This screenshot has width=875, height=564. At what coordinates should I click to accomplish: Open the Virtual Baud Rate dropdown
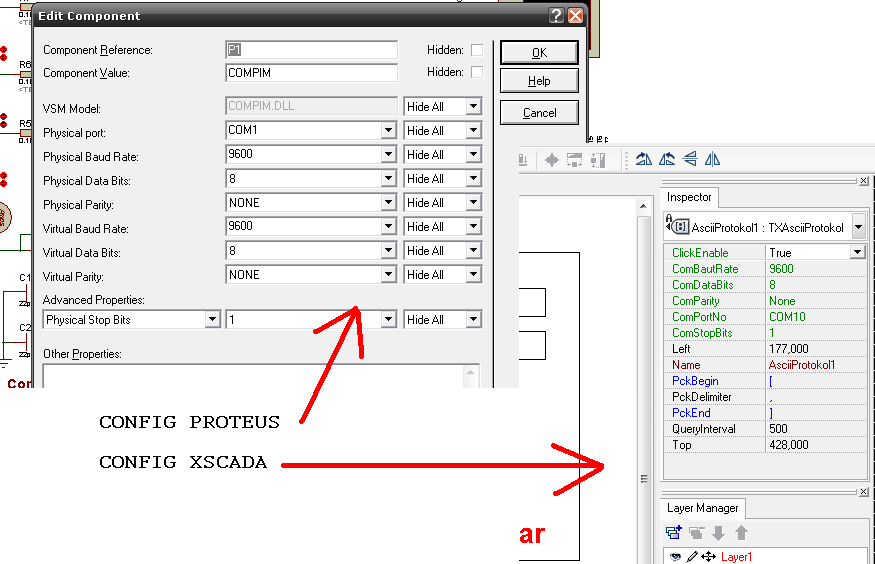point(389,226)
